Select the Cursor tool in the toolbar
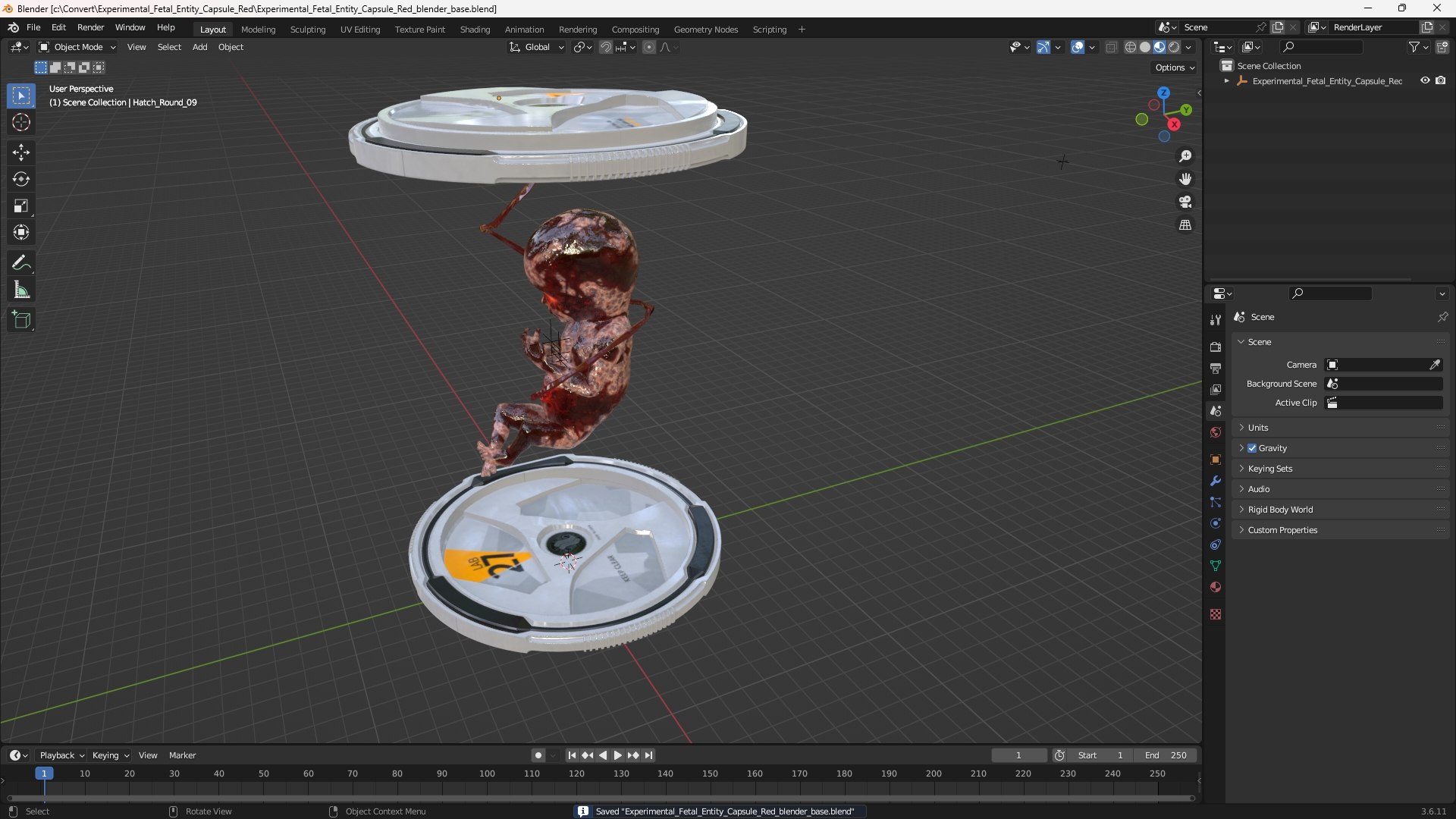 (21, 123)
